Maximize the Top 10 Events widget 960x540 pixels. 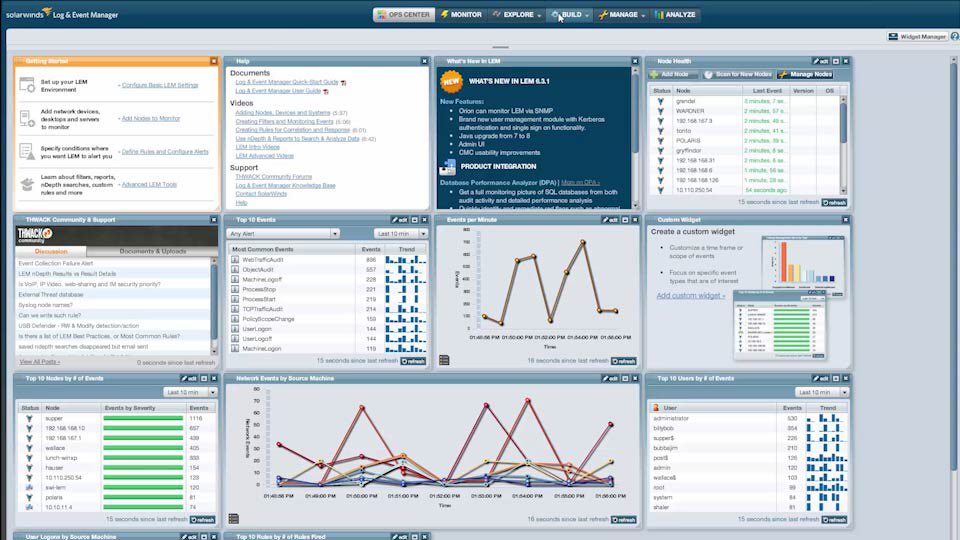click(x=414, y=220)
